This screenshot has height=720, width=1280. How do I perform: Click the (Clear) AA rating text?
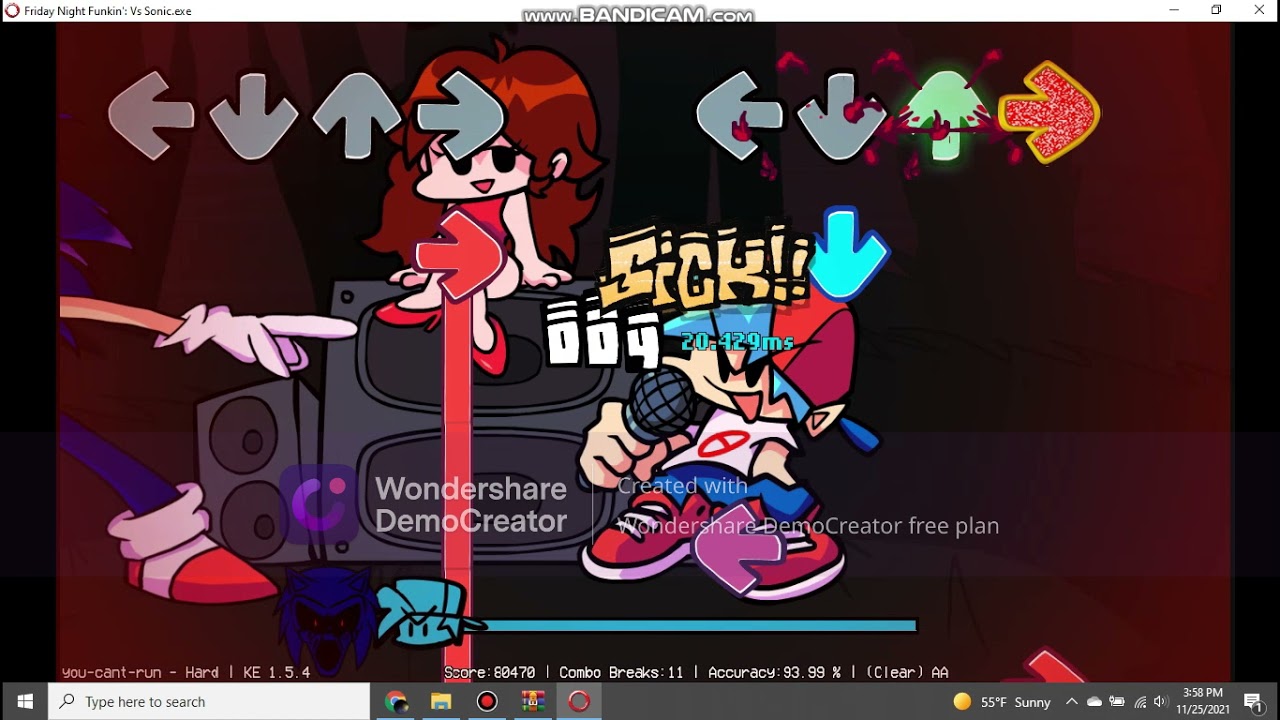(x=907, y=673)
